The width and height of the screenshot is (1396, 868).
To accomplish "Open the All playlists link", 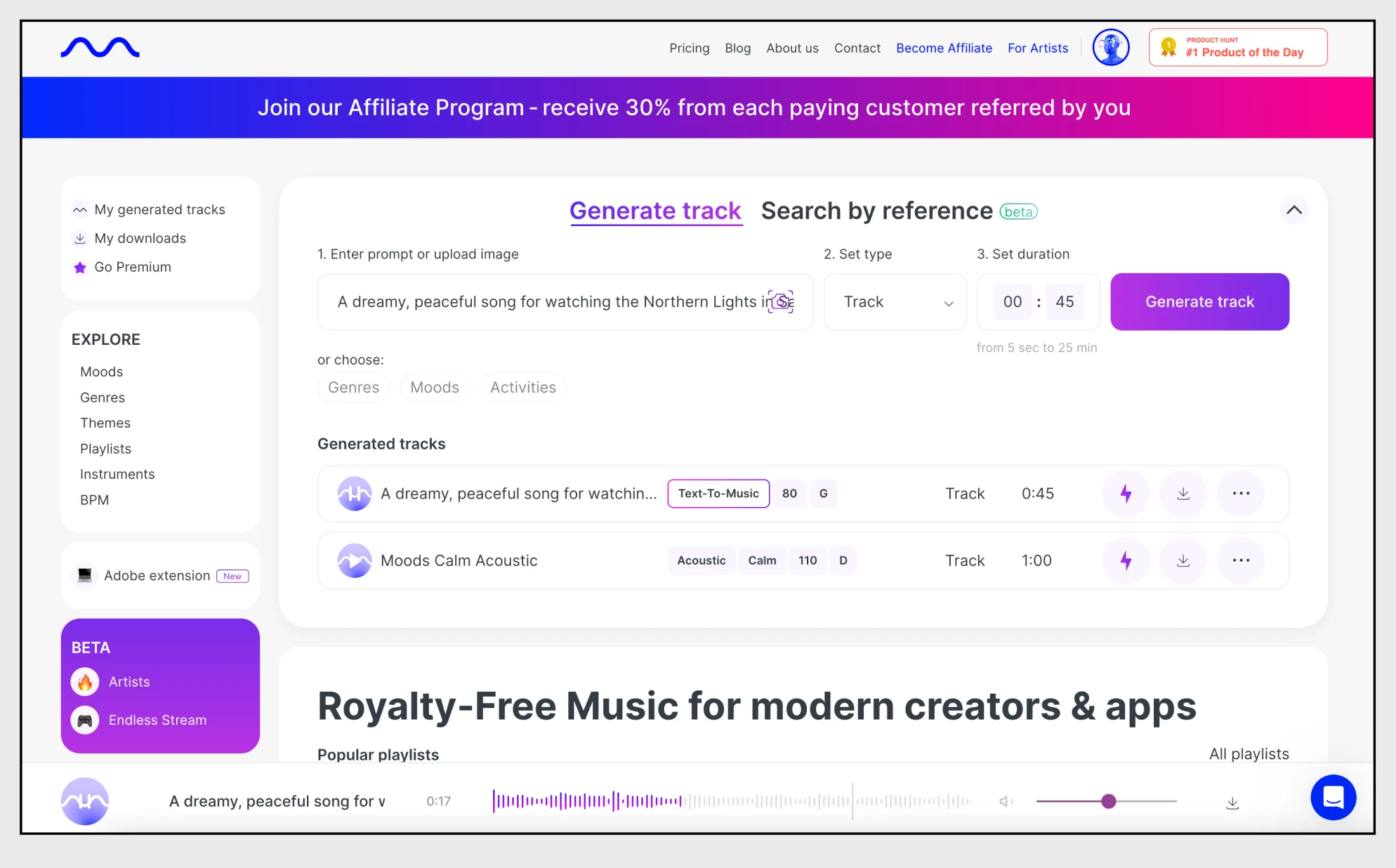I will [1249, 754].
